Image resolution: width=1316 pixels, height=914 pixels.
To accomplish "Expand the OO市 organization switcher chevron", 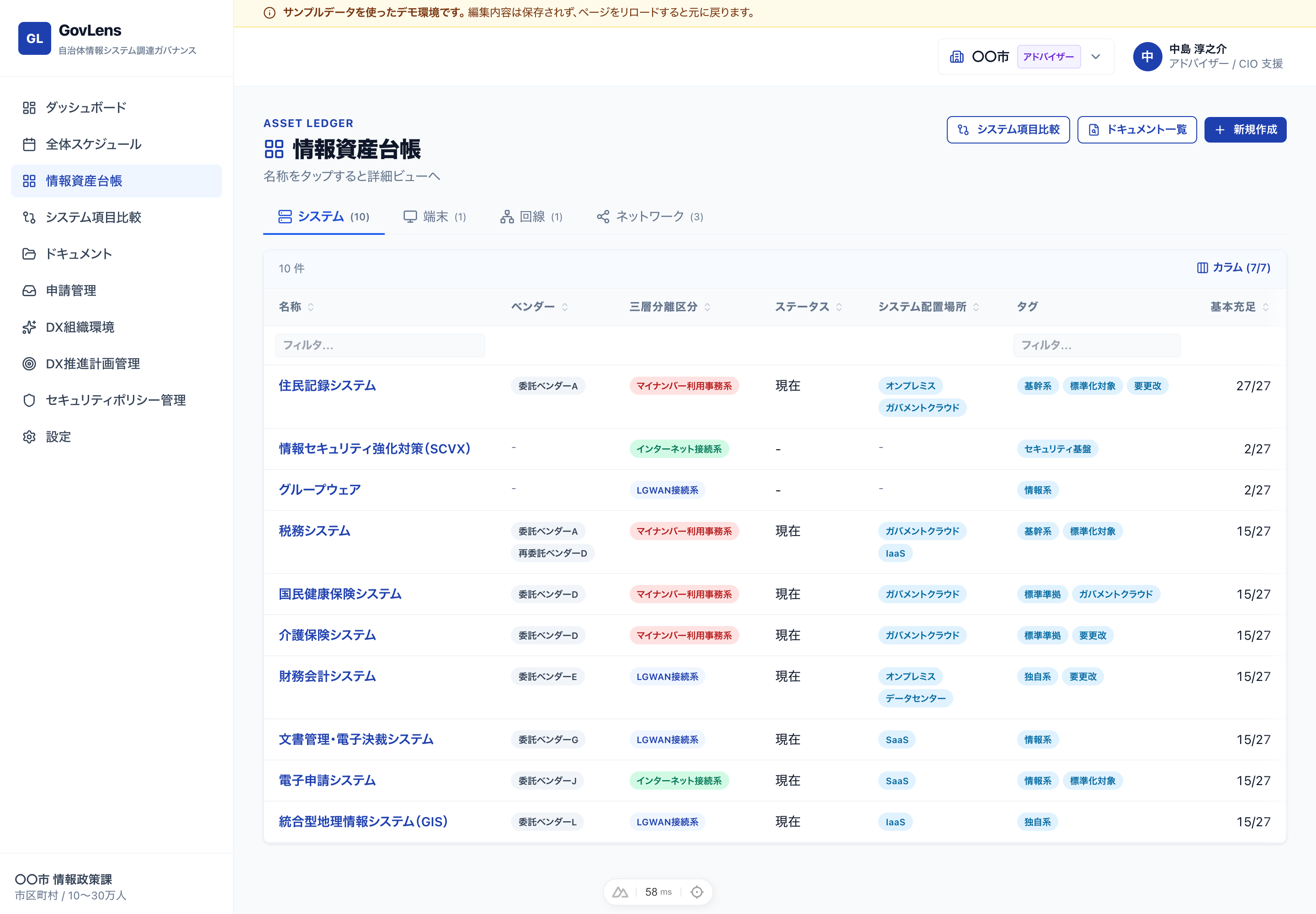I will pos(1095,57).
